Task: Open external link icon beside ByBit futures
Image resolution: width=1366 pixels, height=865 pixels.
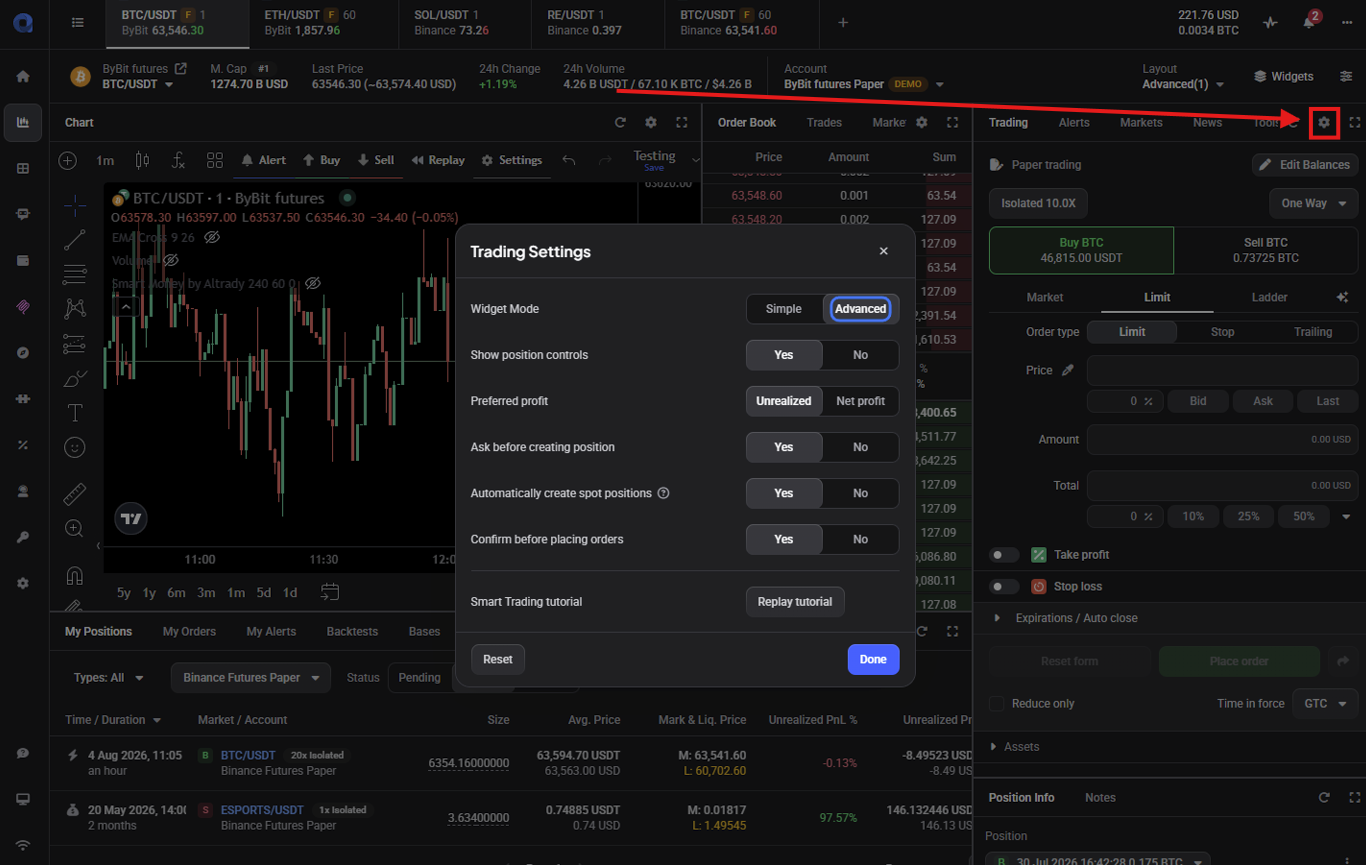Action: tap(181, 69)
